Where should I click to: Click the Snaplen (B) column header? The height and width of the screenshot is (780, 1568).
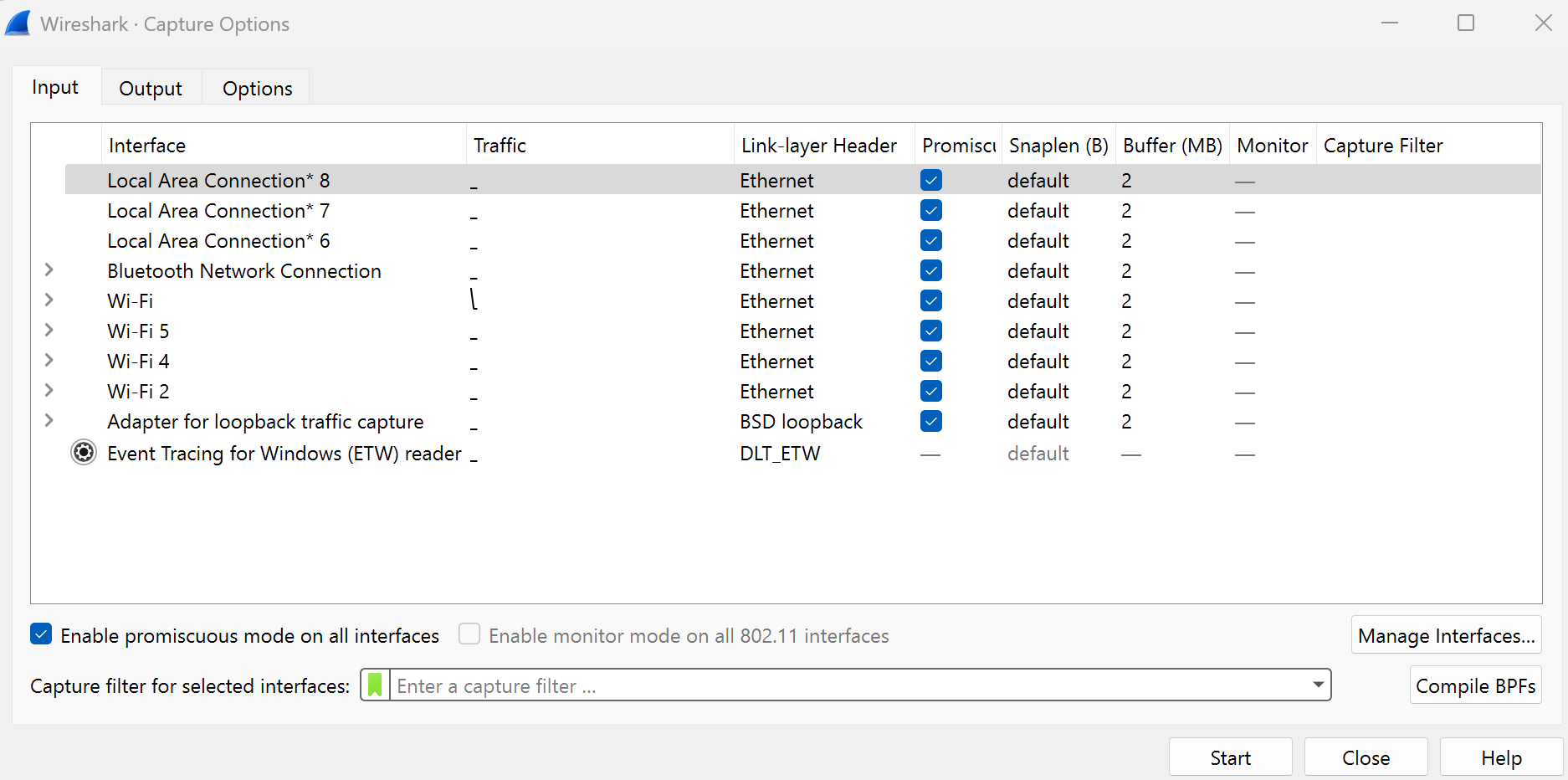1059,145
